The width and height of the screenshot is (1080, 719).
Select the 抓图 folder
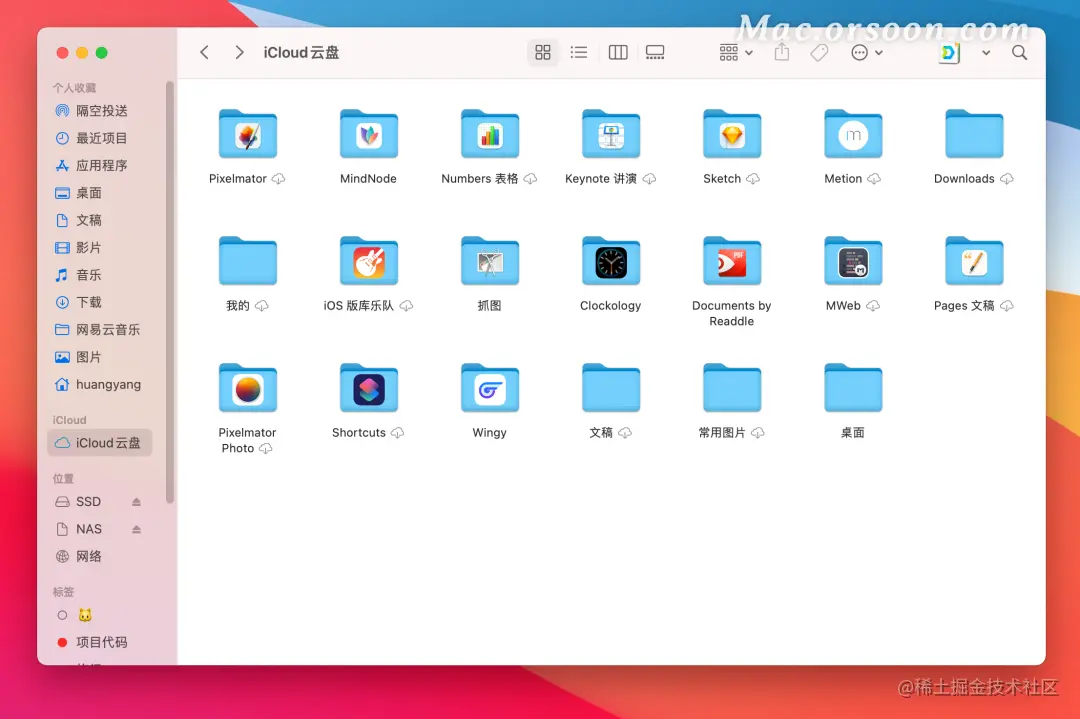point(490,261)
